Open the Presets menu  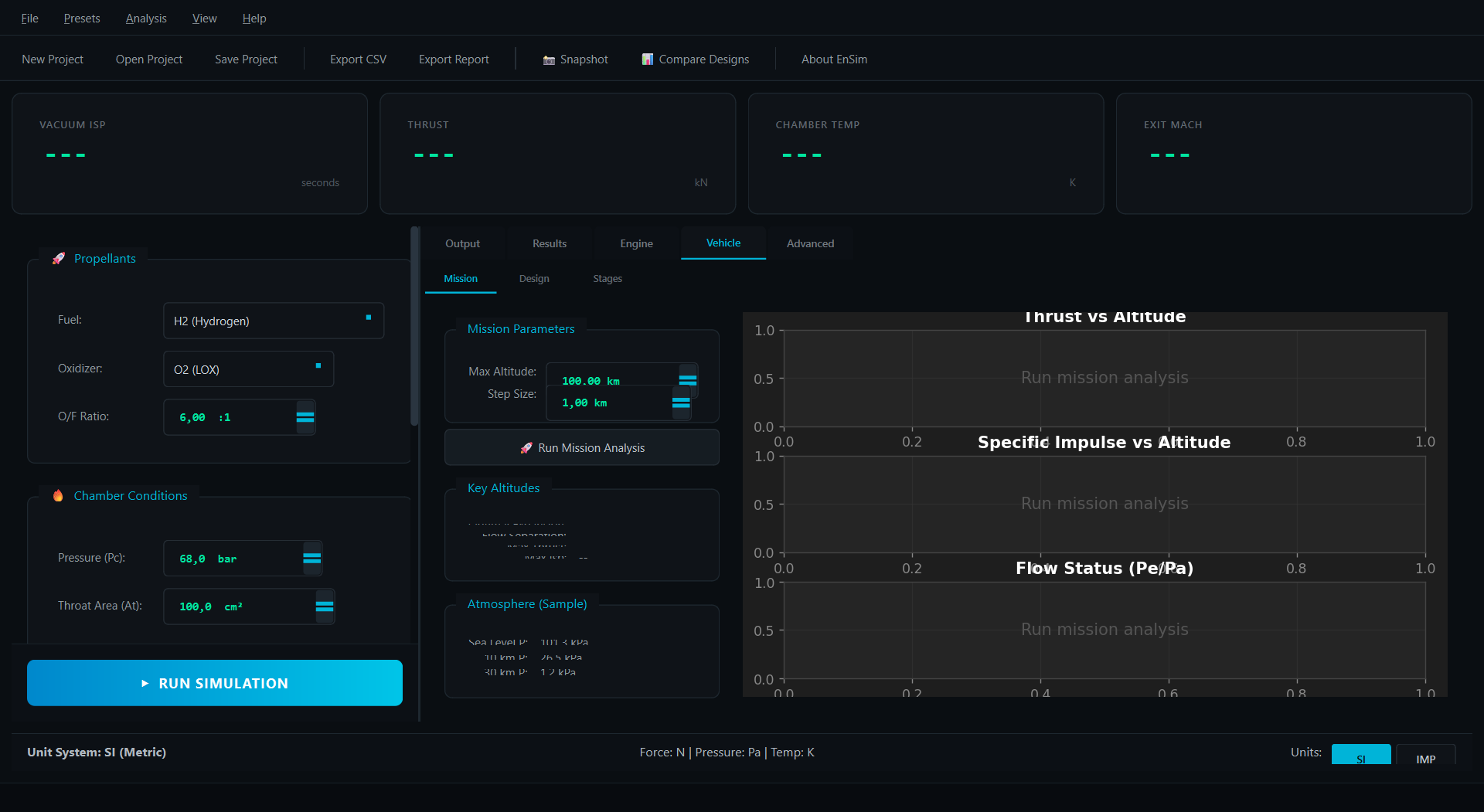[x=82, y=18]
